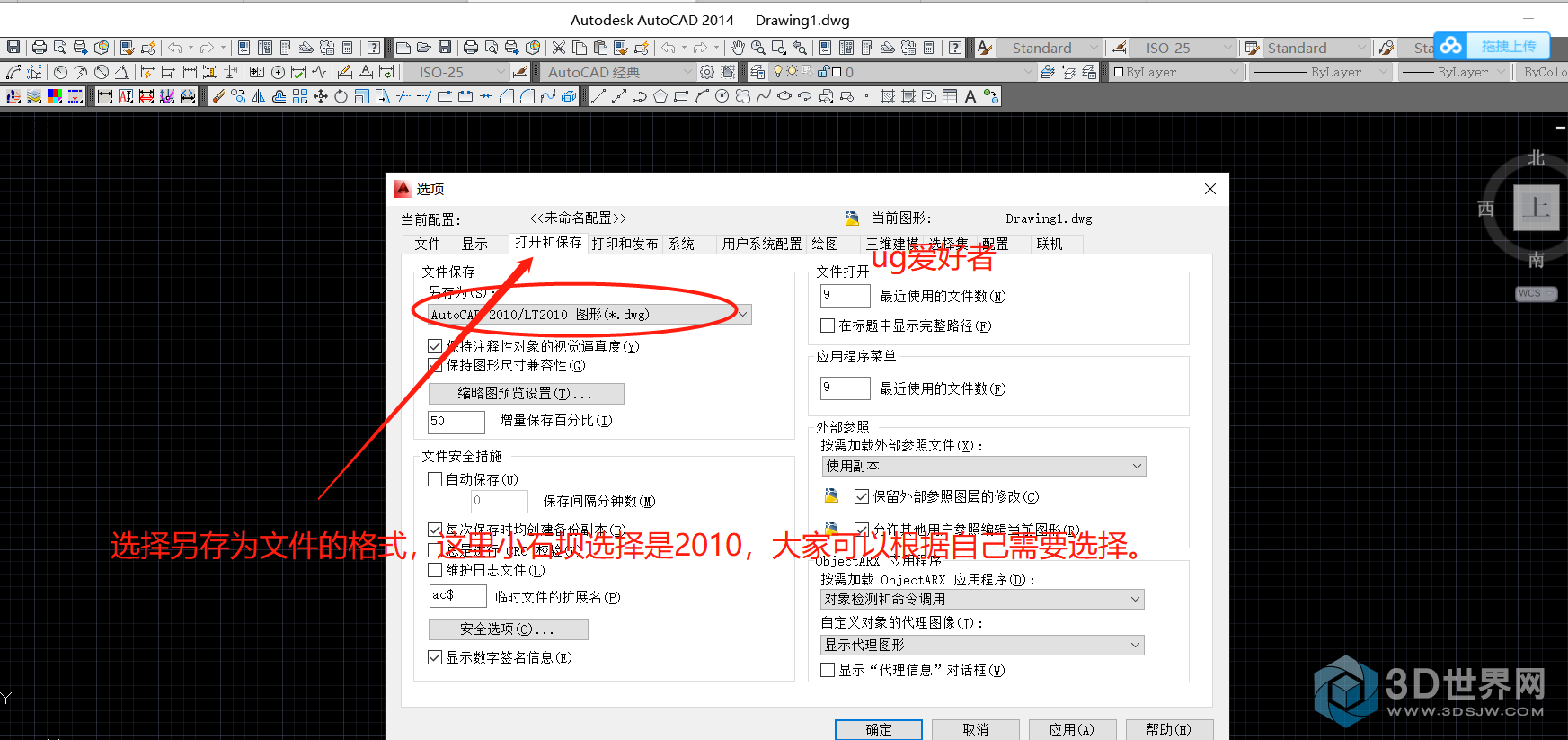Enable 在标题中显示完整路径 checkbox
Screen dimensions: 1568x740
tap(828, 325)
